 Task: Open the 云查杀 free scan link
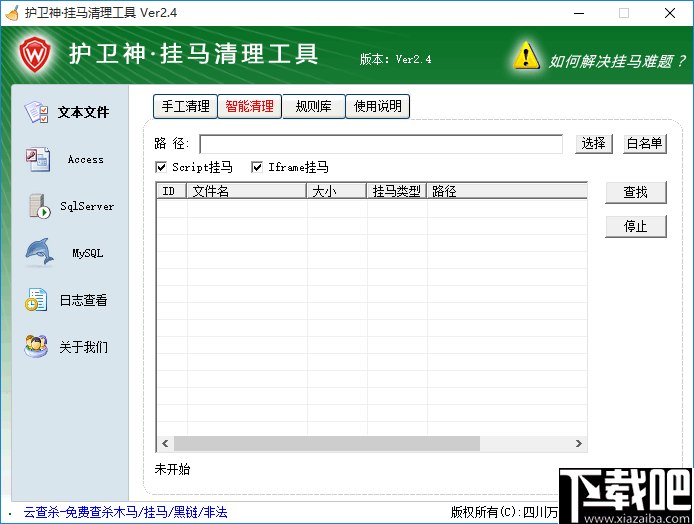click(125, 512)
